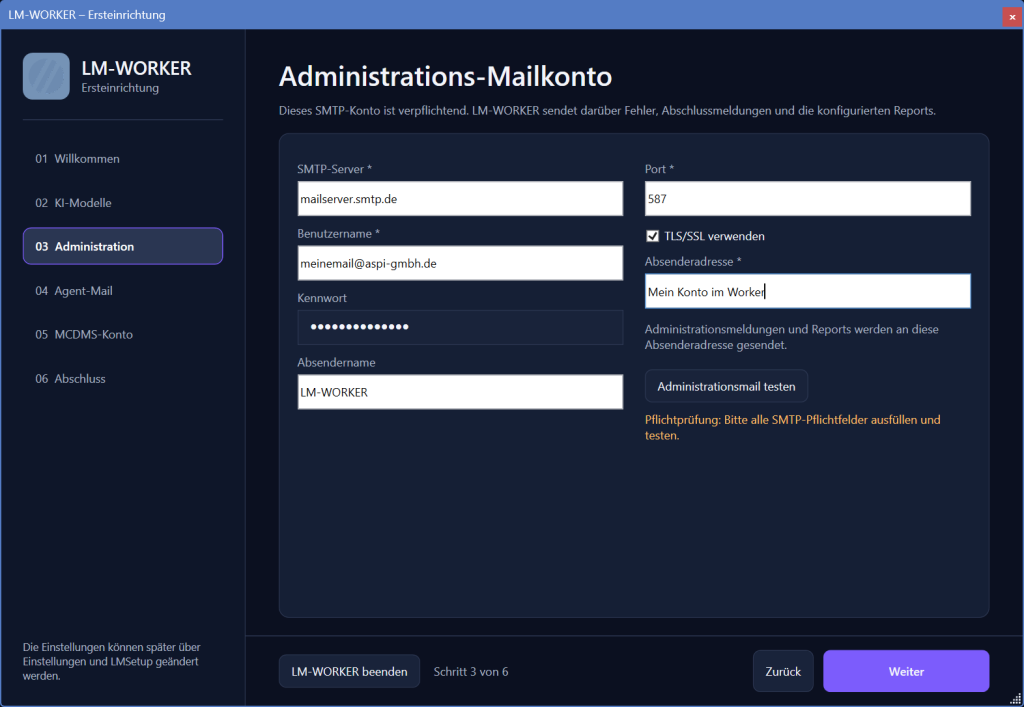This screenshot has width=1024, height=707.
Task: Click the LM-WORKER beenden button
Action: tap(349, 671)
